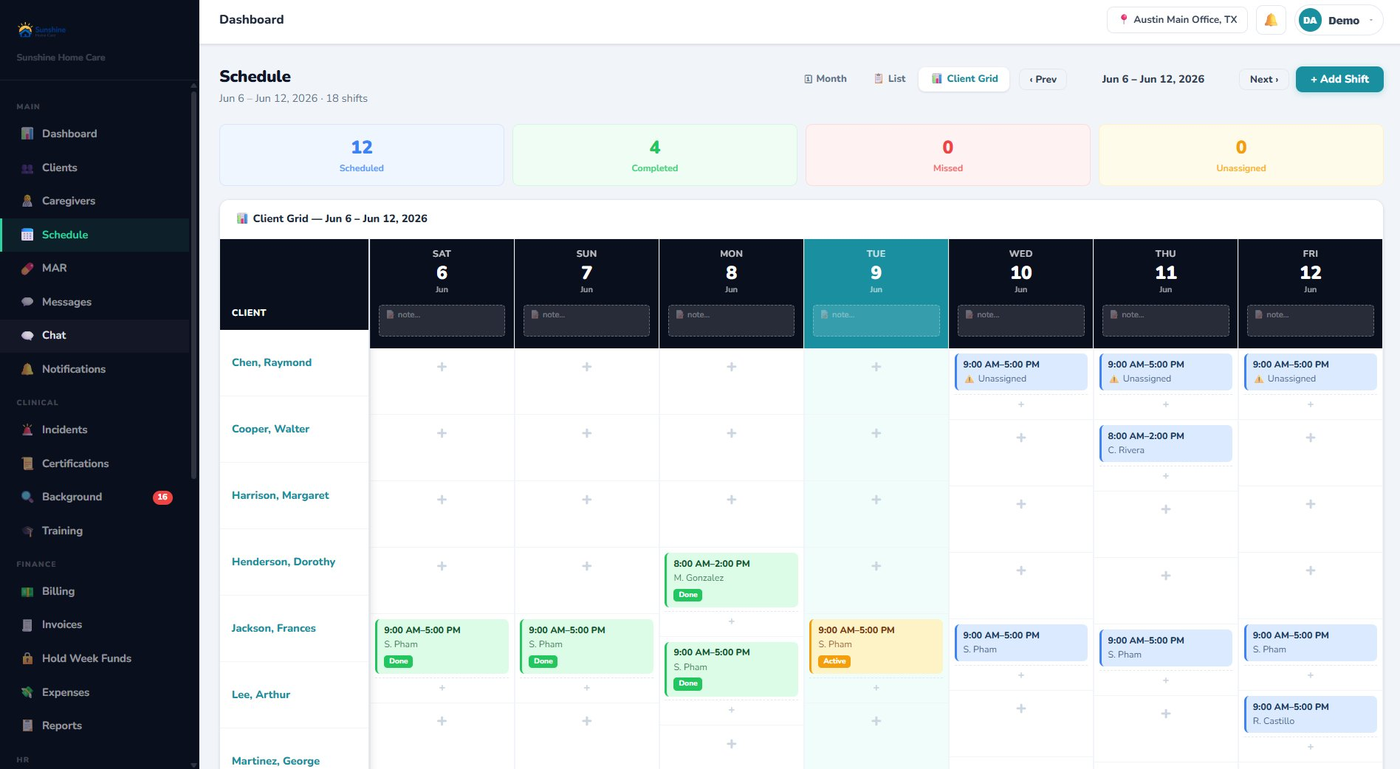Click the DA user avatar
The height and width of the screenshot is (769, 1400).
[x=1310, y=20]
